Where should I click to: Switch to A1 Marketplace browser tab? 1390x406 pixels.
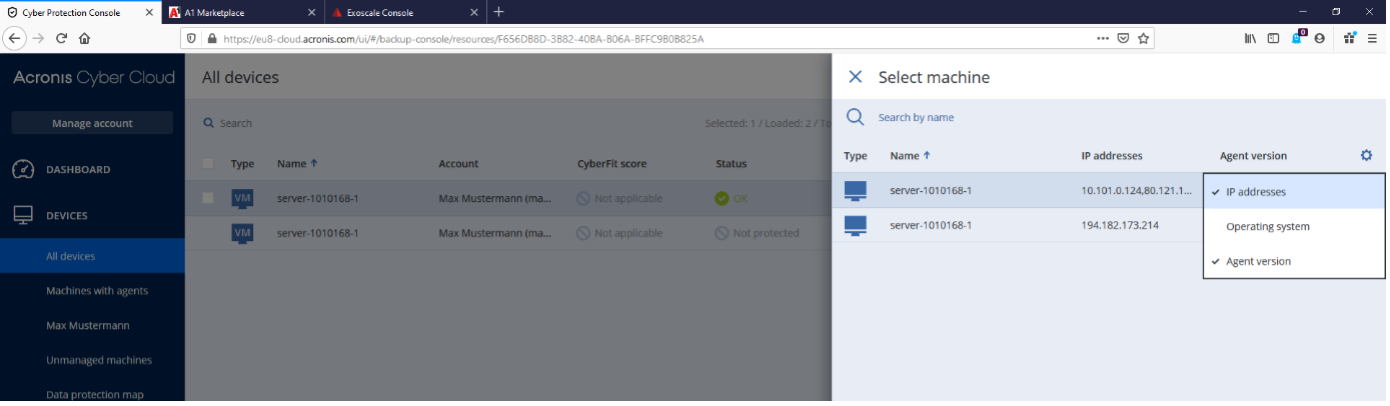click(x=241, y=12)
